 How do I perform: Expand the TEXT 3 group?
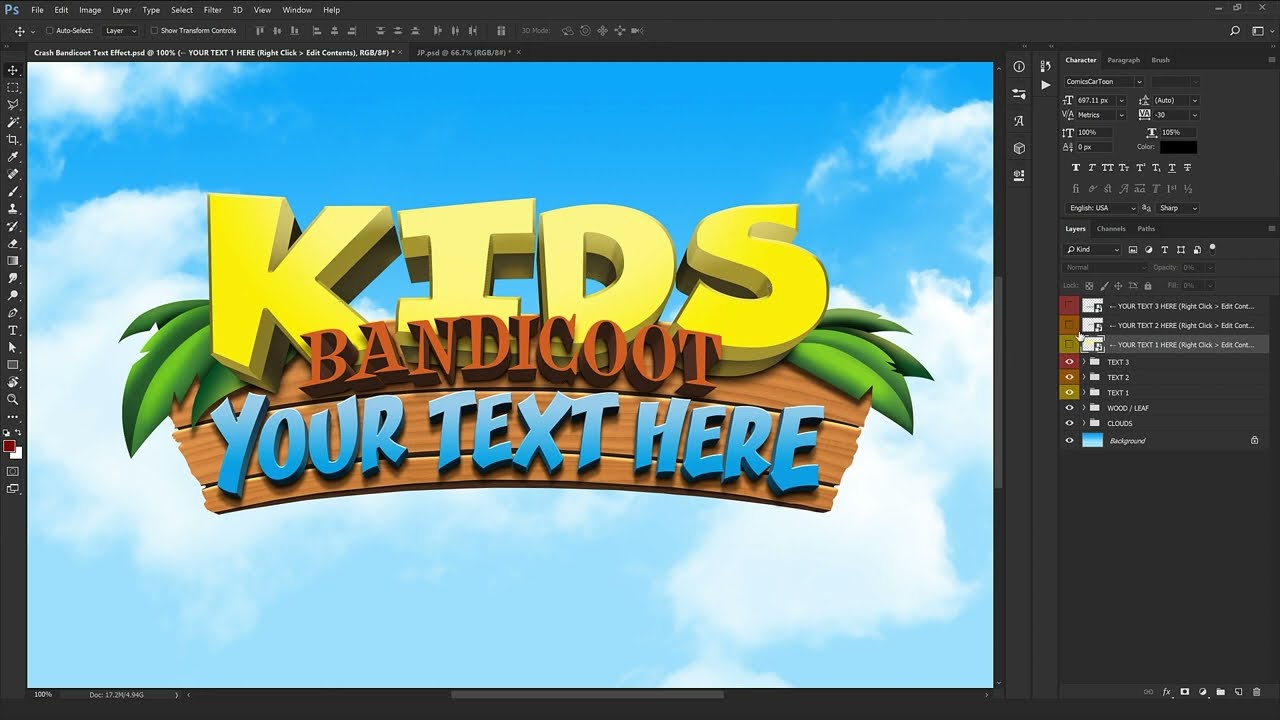(1084, 362)
